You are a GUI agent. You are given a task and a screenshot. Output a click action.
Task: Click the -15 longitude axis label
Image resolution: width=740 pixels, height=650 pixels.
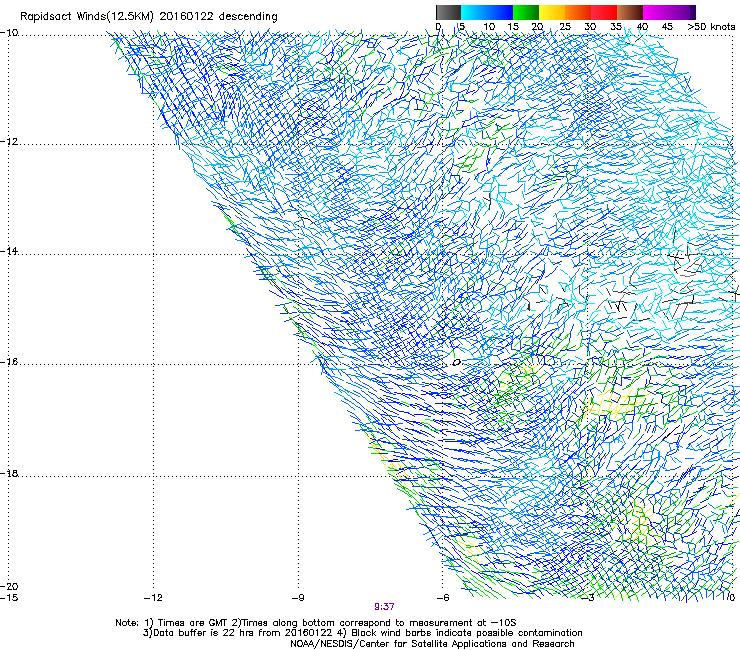(x=9, y=598)
